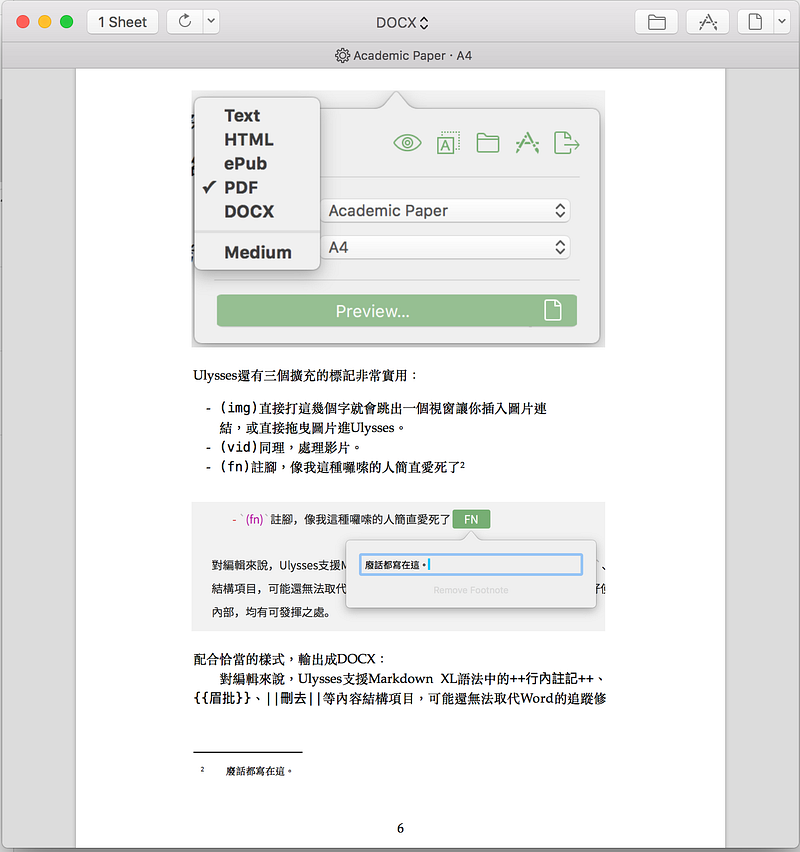
Task: Click the Ulysses heading sentence above list
Action: click(x=305, y=375)
